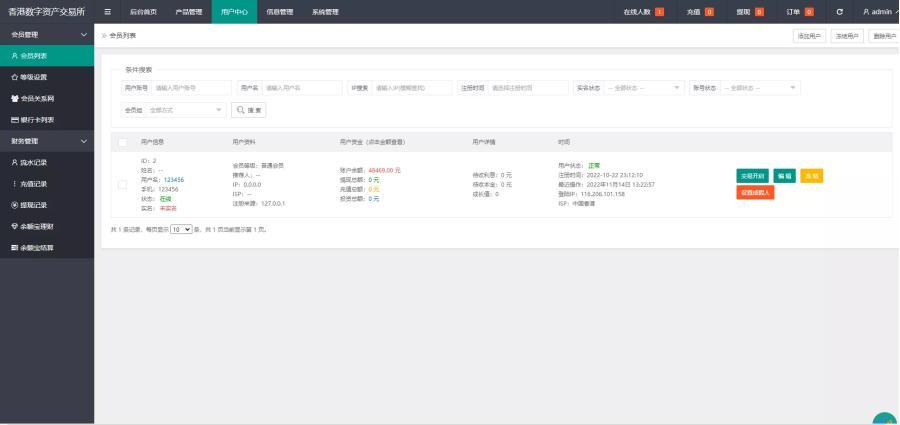900x425 pixels.
Task: Open the 实名状态 status dropdown
Action: coord(643,88)
